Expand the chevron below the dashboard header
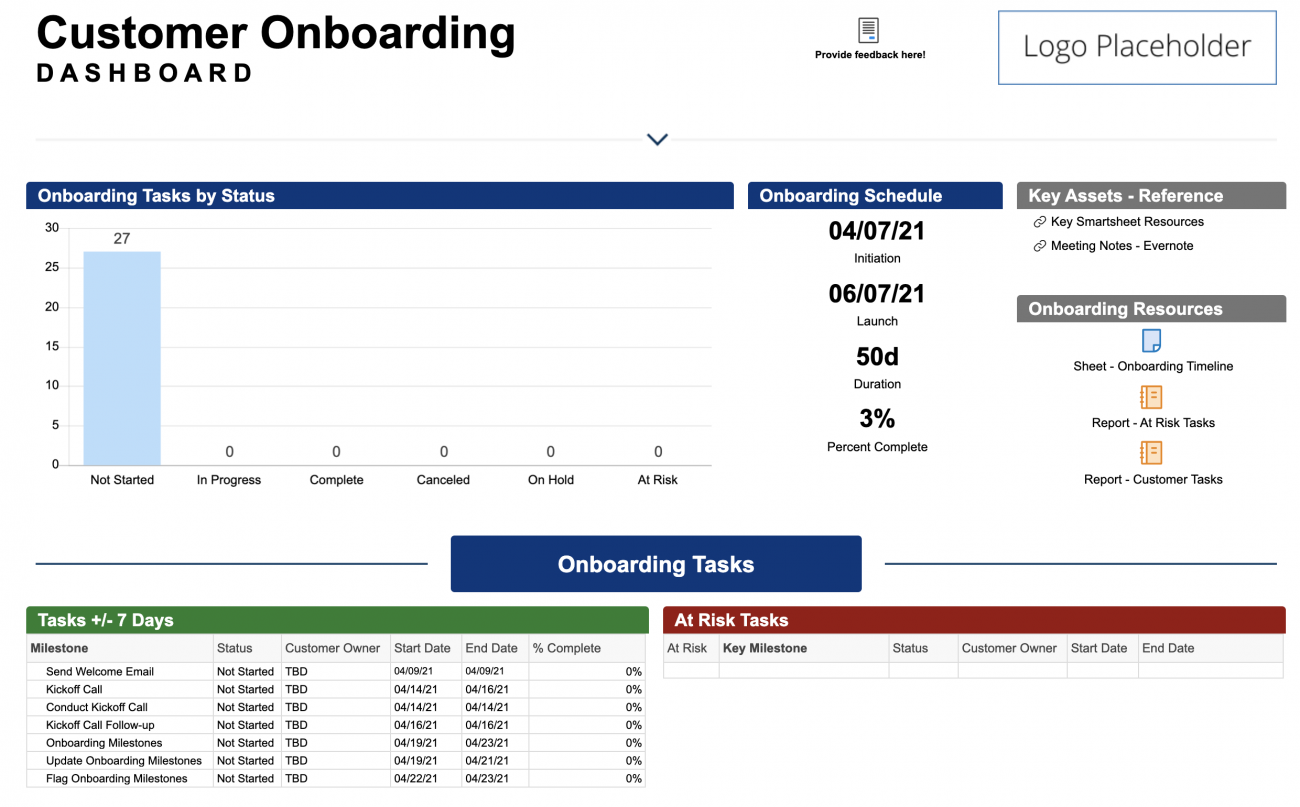The width and height of the screenshot is (1300, 807). point(657,139)
